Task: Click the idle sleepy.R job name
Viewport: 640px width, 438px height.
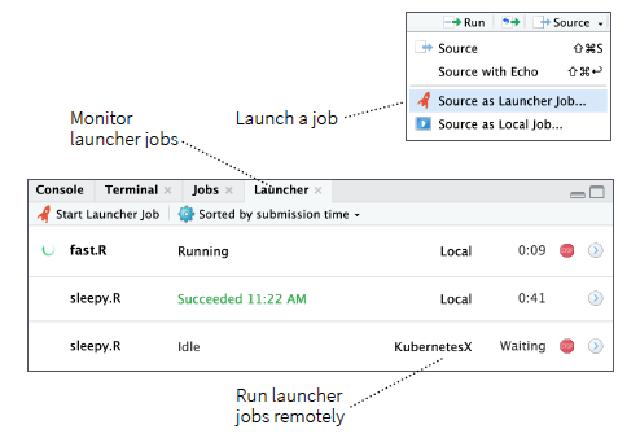Action: pyautogui.click(x=95, y=346)
